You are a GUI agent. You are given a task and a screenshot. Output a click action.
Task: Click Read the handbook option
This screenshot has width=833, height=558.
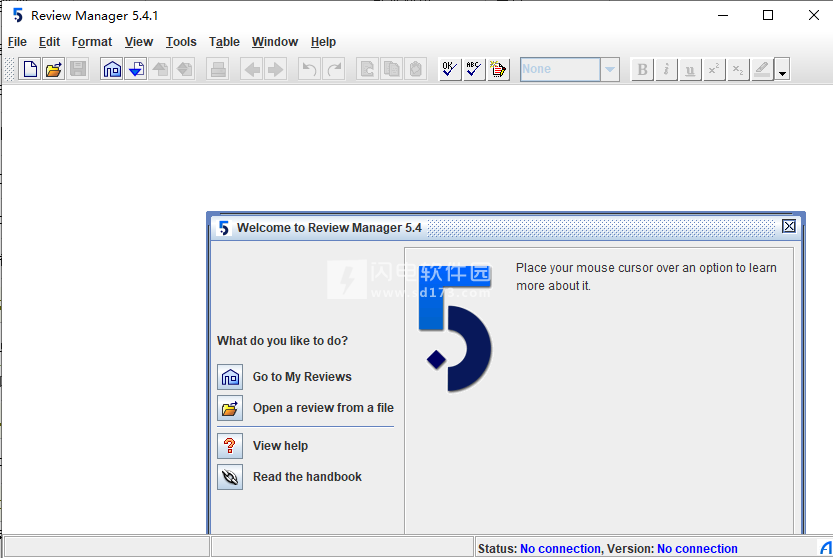click(306, 477)
